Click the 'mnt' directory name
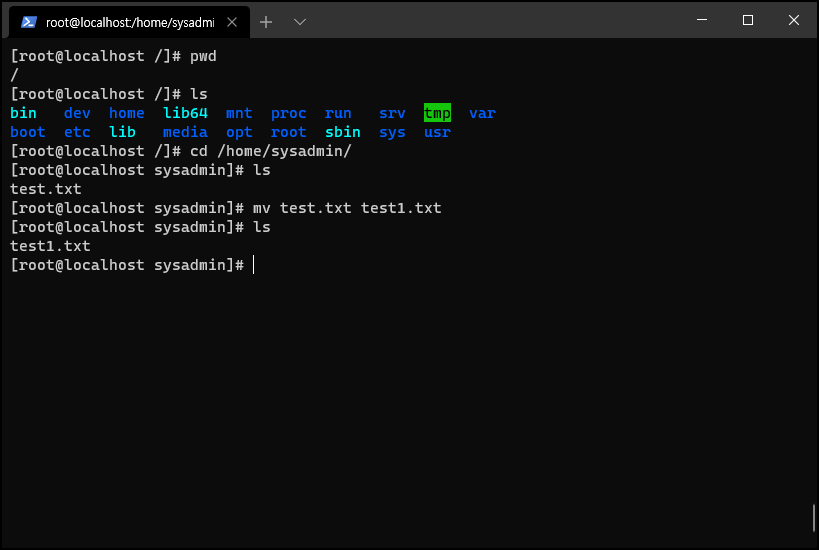The width and height of the screenshot is (819, 550). pos(239,113)
